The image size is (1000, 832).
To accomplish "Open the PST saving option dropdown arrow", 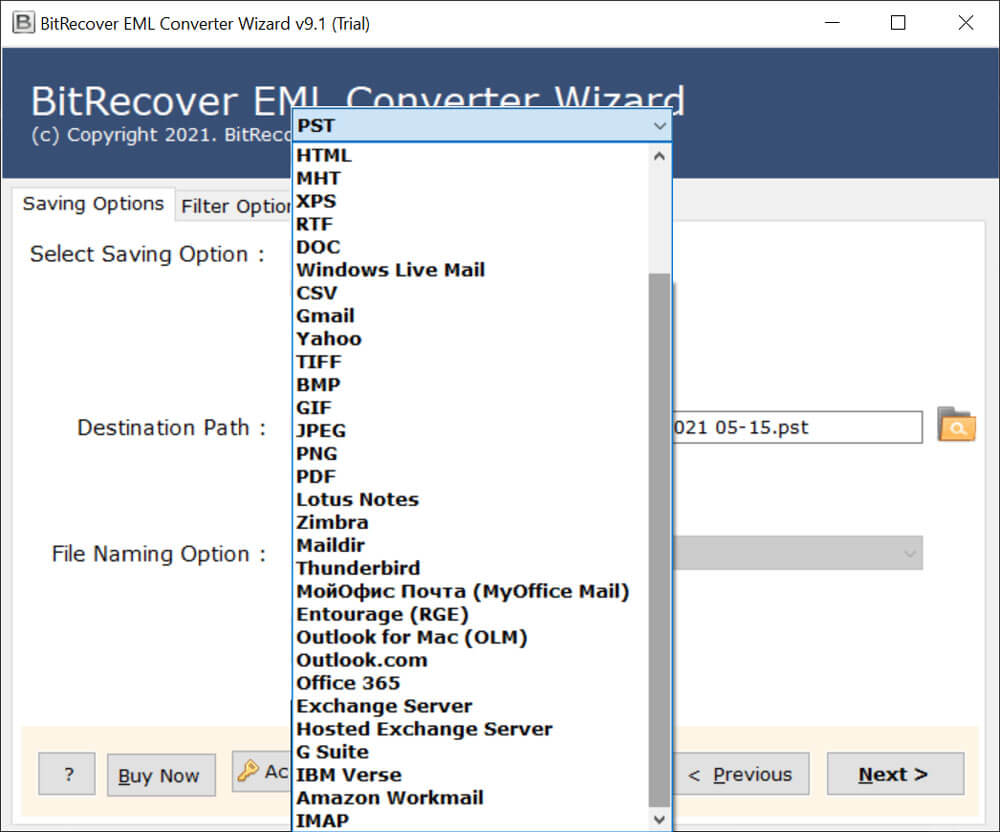I will [x=659, y=126].
